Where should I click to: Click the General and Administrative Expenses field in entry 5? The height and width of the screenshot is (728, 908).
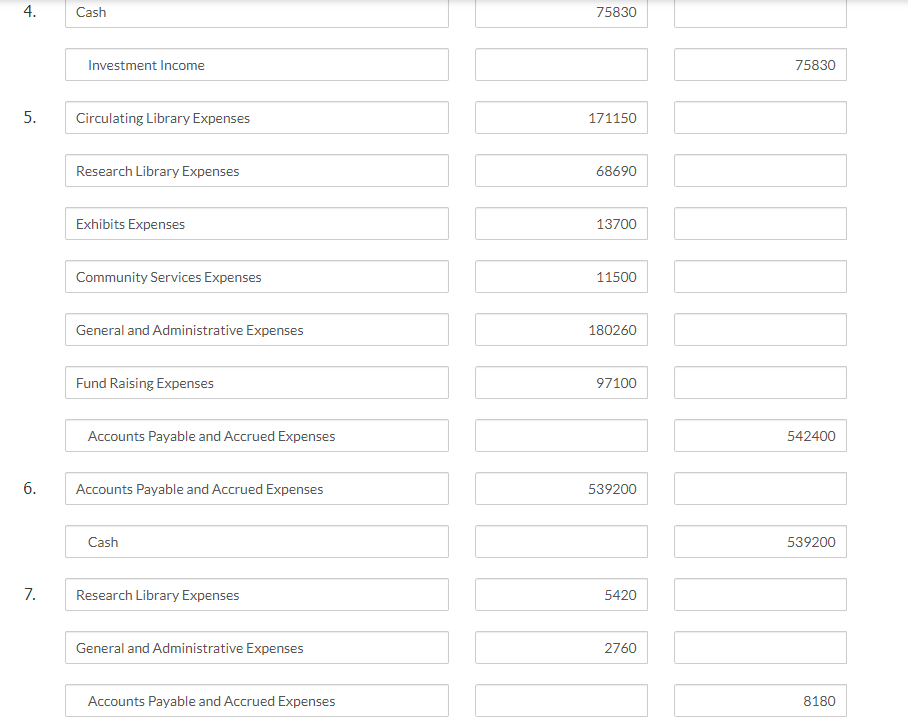pyautogui.click(x=256, y=329)
